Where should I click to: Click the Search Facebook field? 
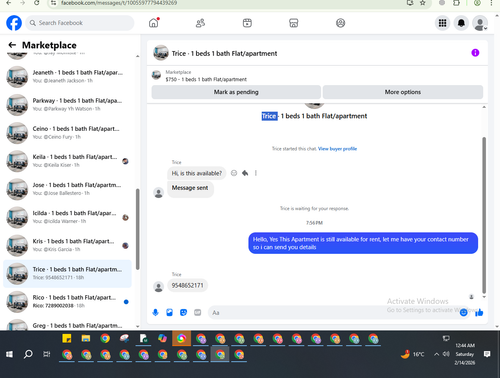[x=80, y=23]
